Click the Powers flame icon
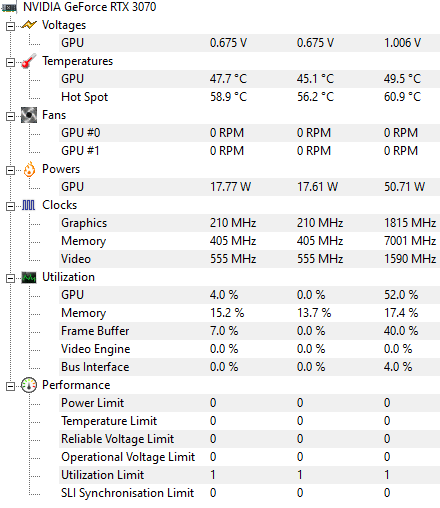 click(x=29, y=169)
